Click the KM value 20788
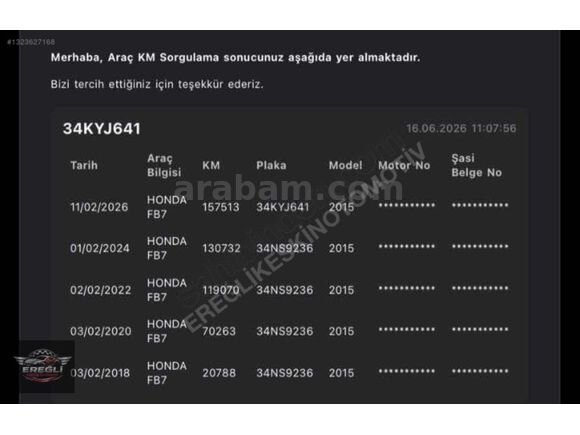 point(219,373)
